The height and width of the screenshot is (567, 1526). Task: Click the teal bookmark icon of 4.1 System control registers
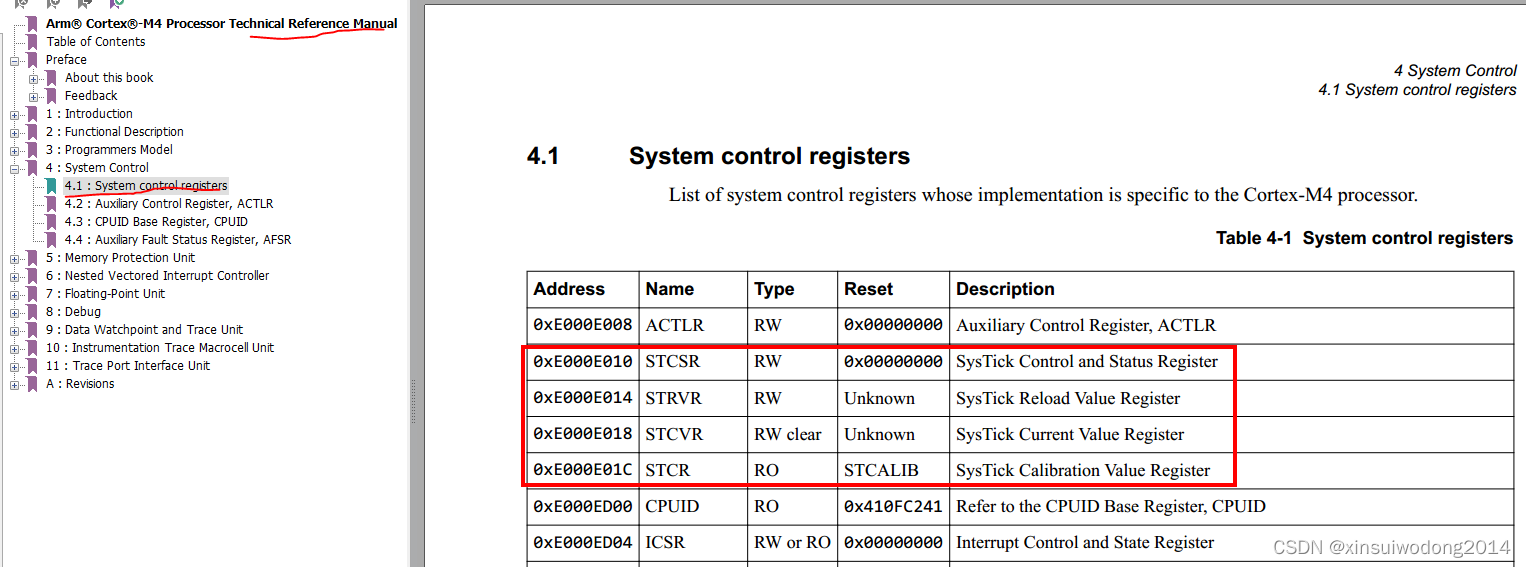pyautogui.click(x=51, y=186)
